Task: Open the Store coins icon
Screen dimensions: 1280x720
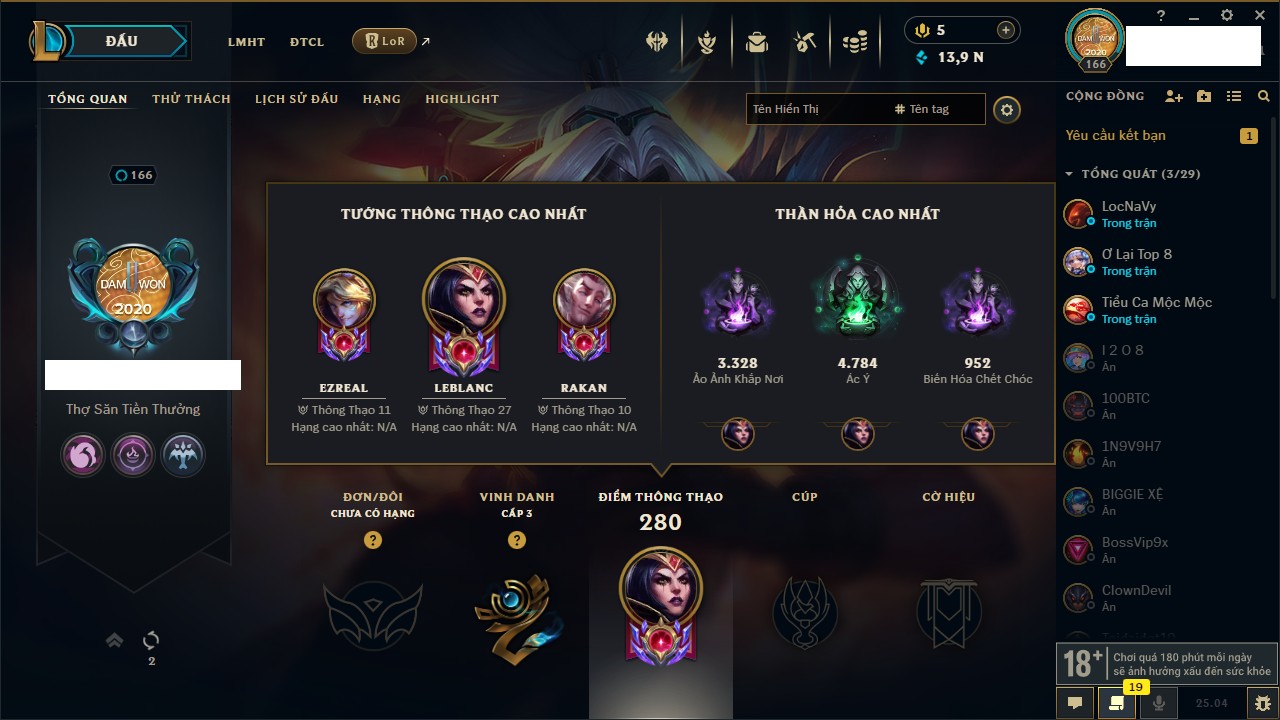Action: coord(854,42)
